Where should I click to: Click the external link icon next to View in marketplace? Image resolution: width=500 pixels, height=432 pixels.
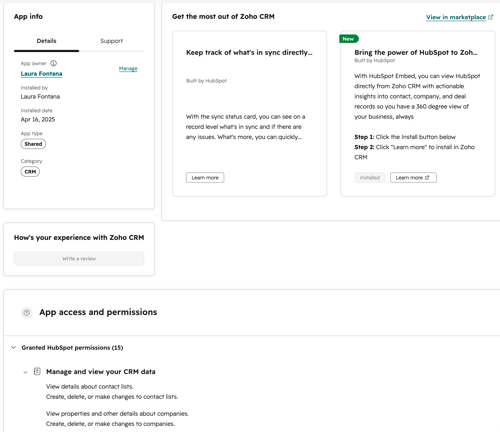(490, 17)
